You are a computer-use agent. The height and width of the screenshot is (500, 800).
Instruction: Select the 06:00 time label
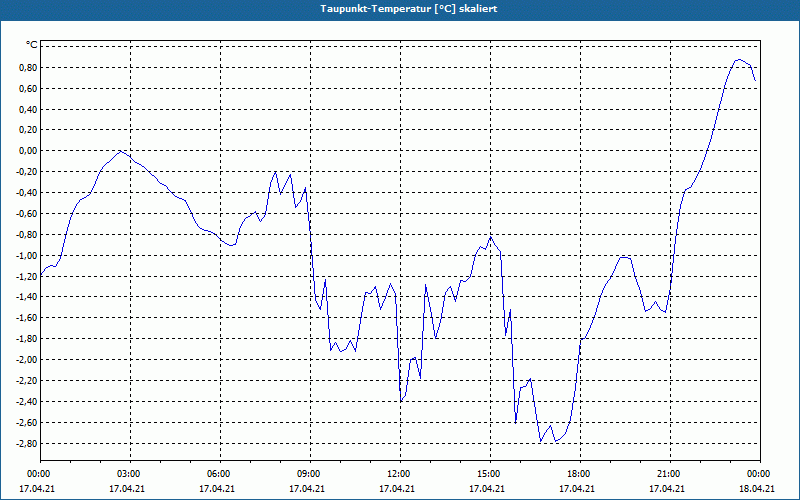[x=220, y=474]
